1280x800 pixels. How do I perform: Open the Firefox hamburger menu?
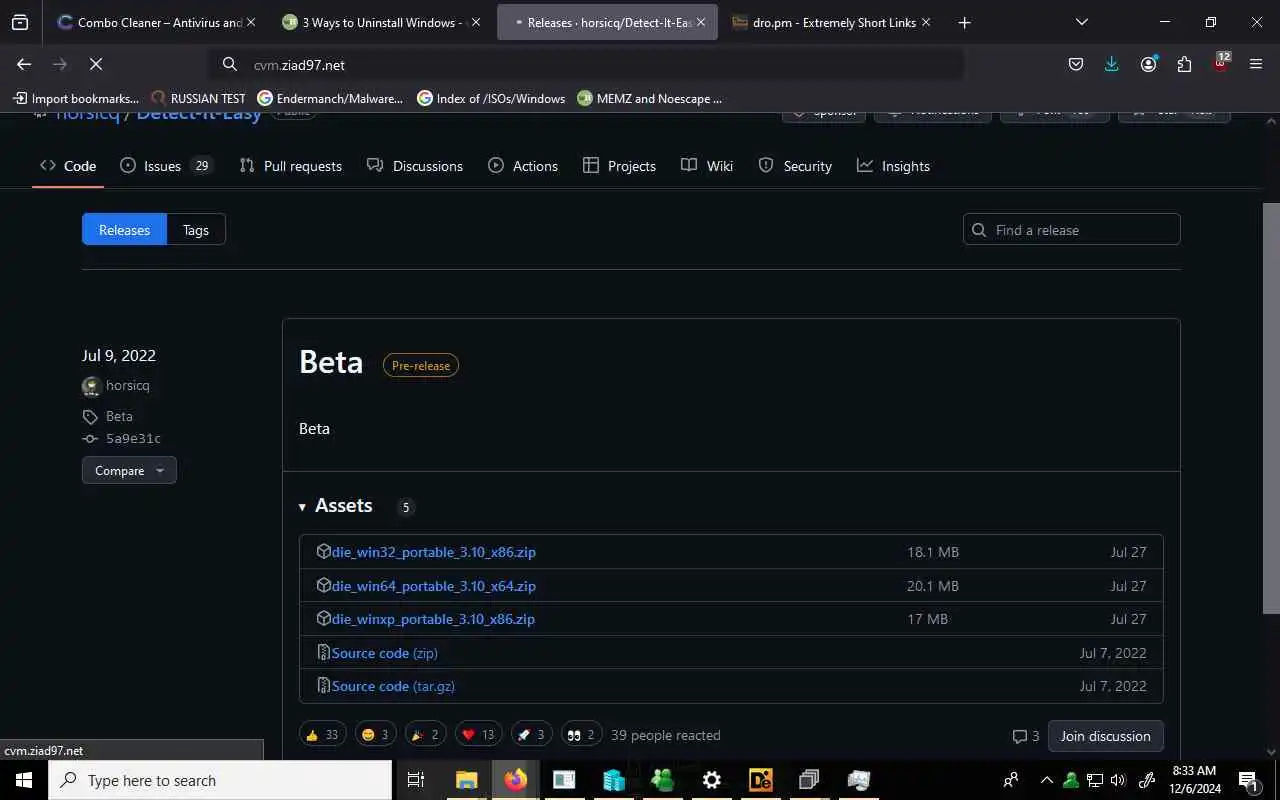coord(1256,64)
